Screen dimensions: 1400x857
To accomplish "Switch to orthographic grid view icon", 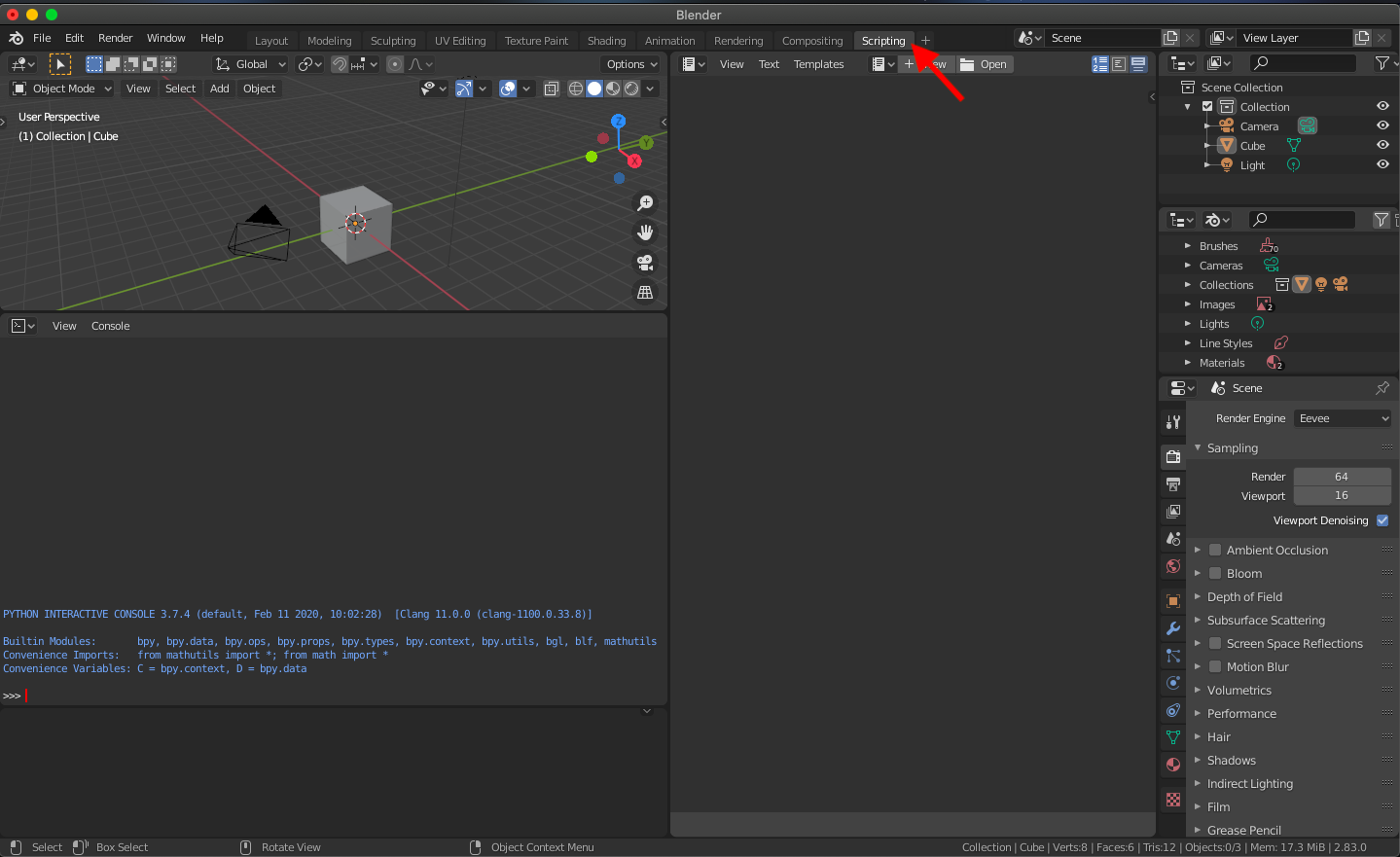I will [x=644, y=292].
